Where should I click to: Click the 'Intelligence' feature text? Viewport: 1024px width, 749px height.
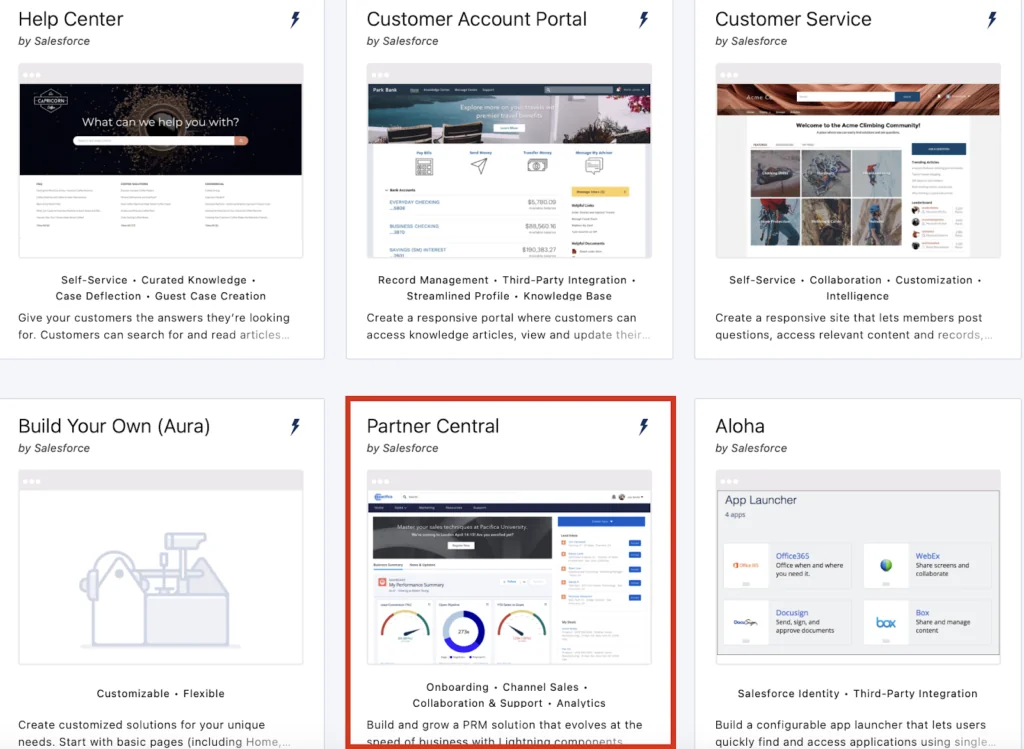coord(857,296)
